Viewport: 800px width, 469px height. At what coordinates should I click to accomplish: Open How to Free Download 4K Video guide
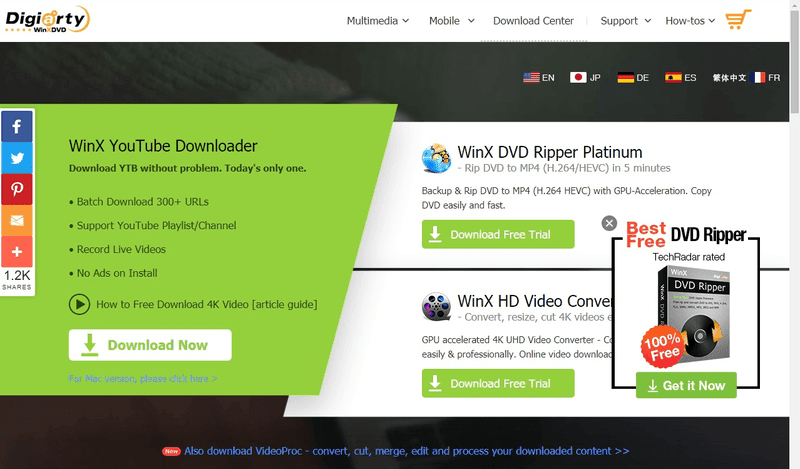[x=207, y=305]
